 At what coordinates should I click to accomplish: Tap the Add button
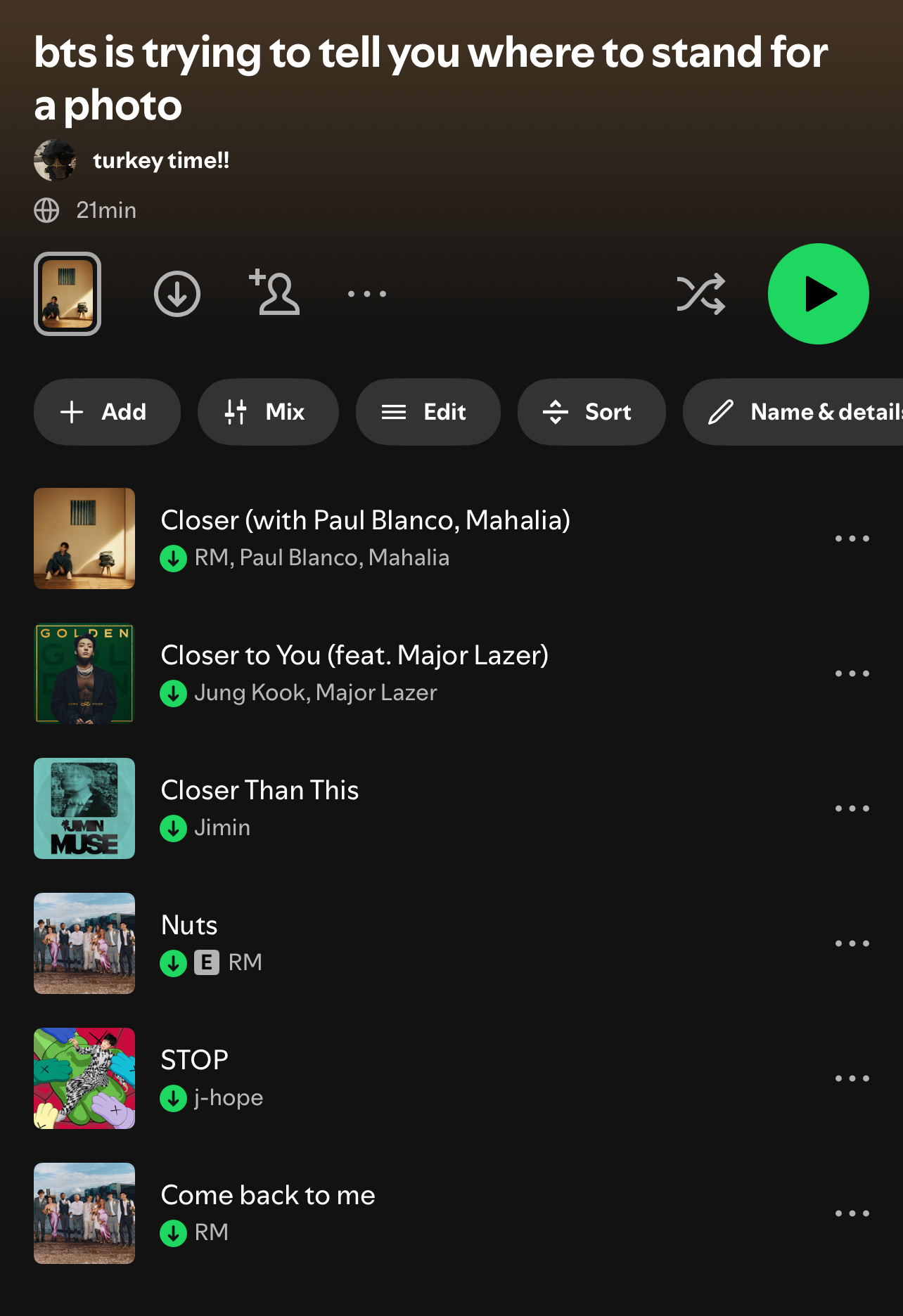click(107, 412)
